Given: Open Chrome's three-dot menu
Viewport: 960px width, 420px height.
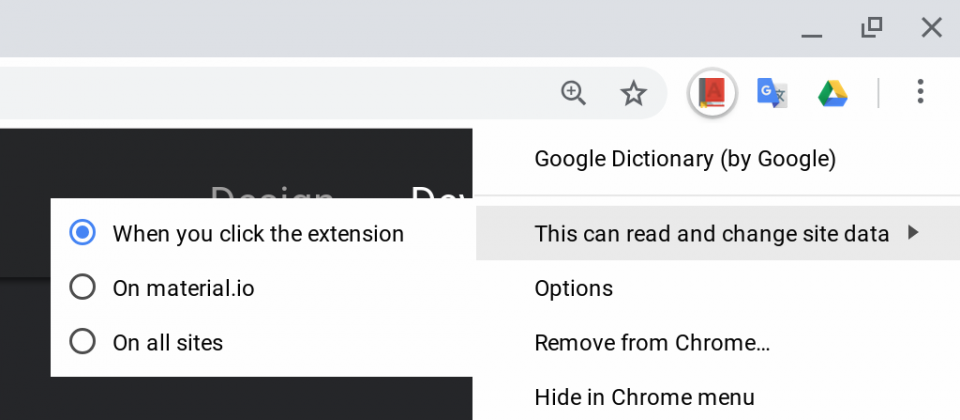Looking at the screenshot, I should 920,91.
